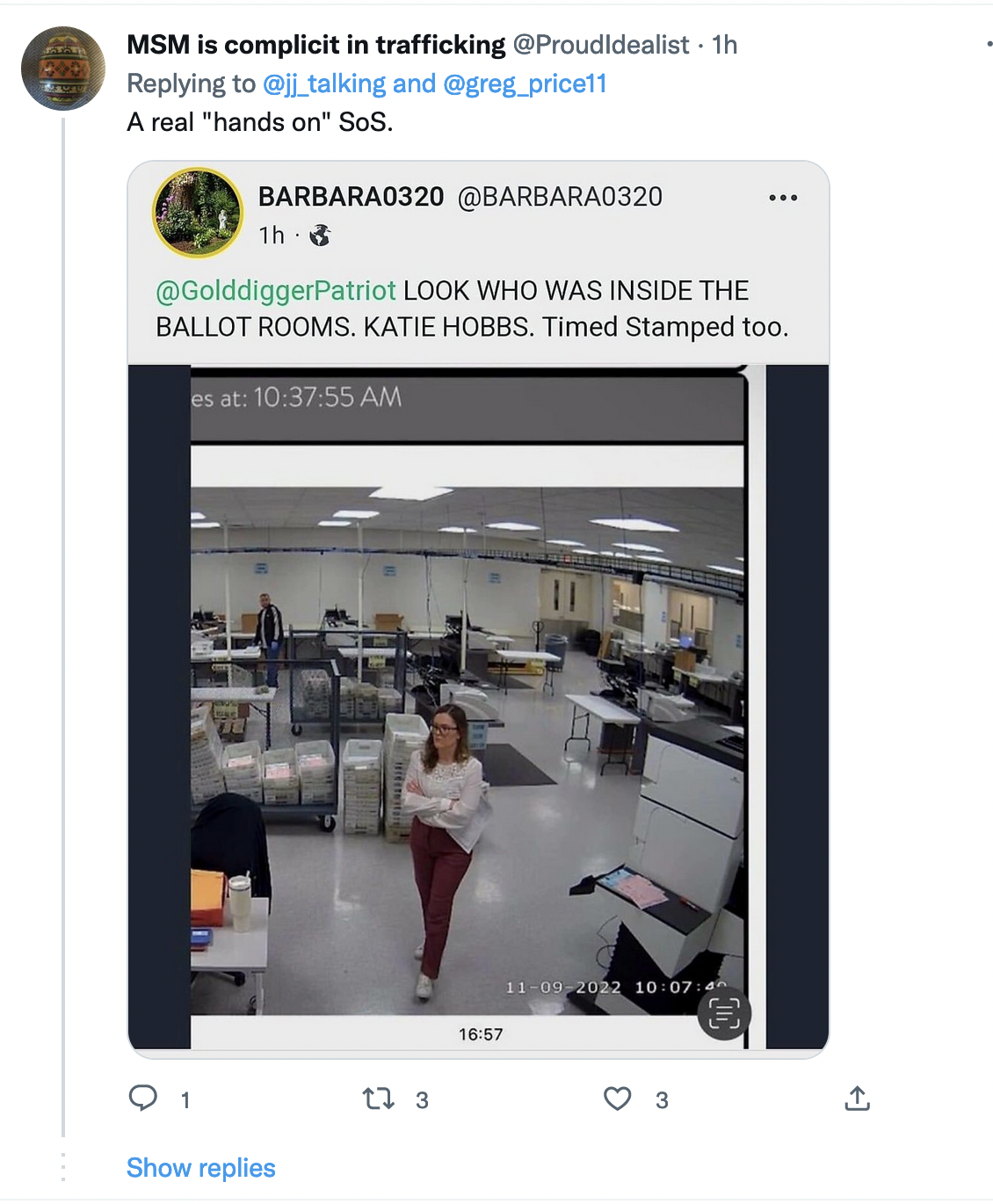Viewport: 993px width, 1204px height.
Task: Click the reply speech bubble icon
Action: pos(143,1098)
